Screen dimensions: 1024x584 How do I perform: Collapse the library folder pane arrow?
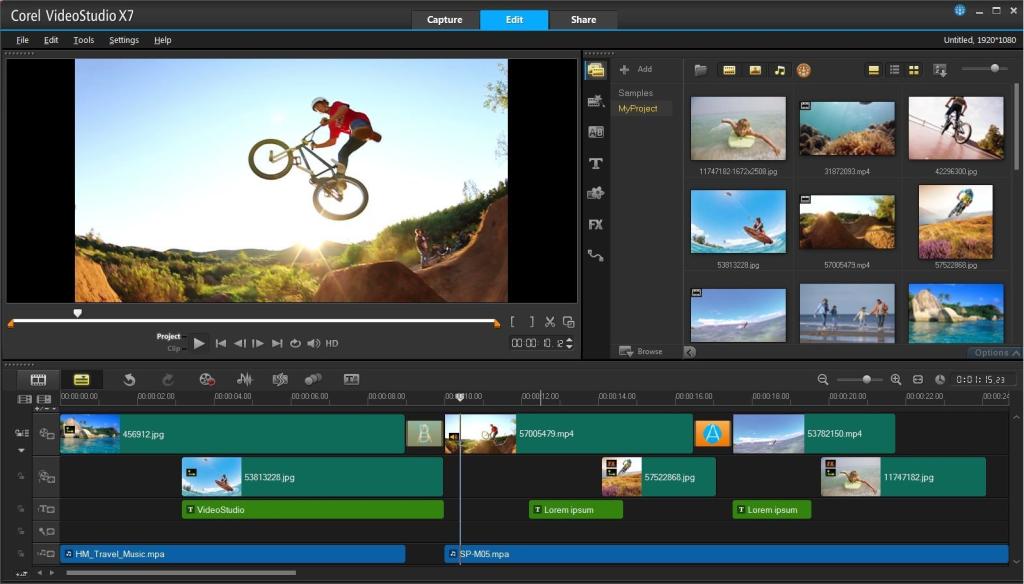click(689, 352)
